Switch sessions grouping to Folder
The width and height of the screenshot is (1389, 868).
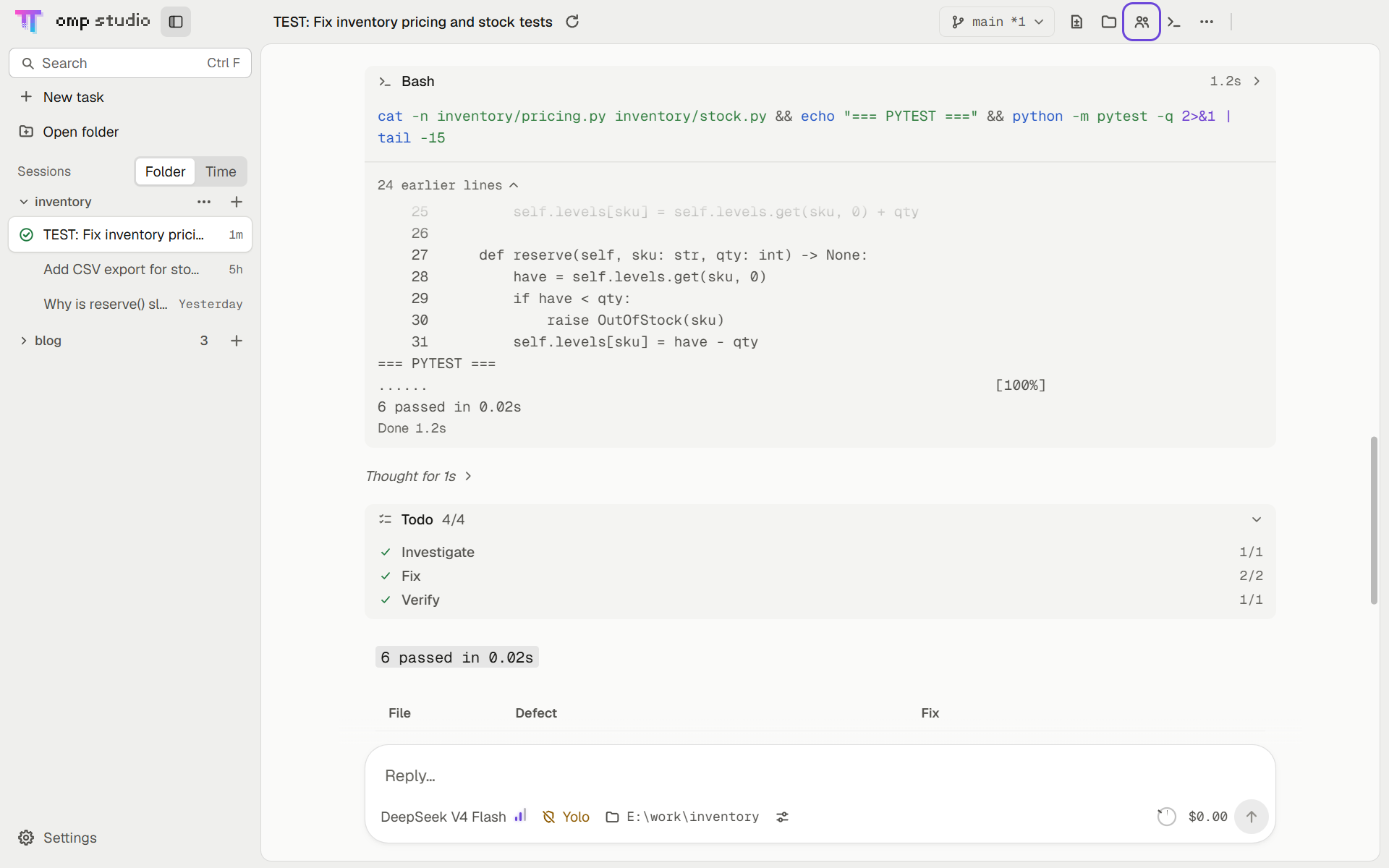point(165,171)
